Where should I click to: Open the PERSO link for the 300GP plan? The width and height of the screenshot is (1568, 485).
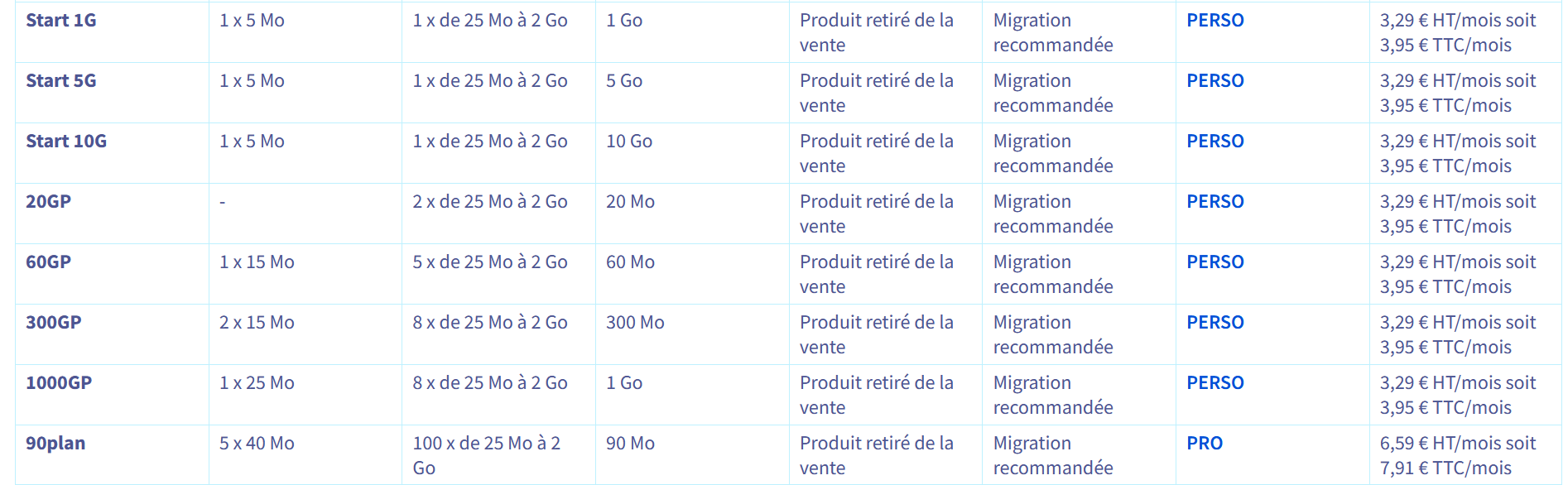(1214, 323)
